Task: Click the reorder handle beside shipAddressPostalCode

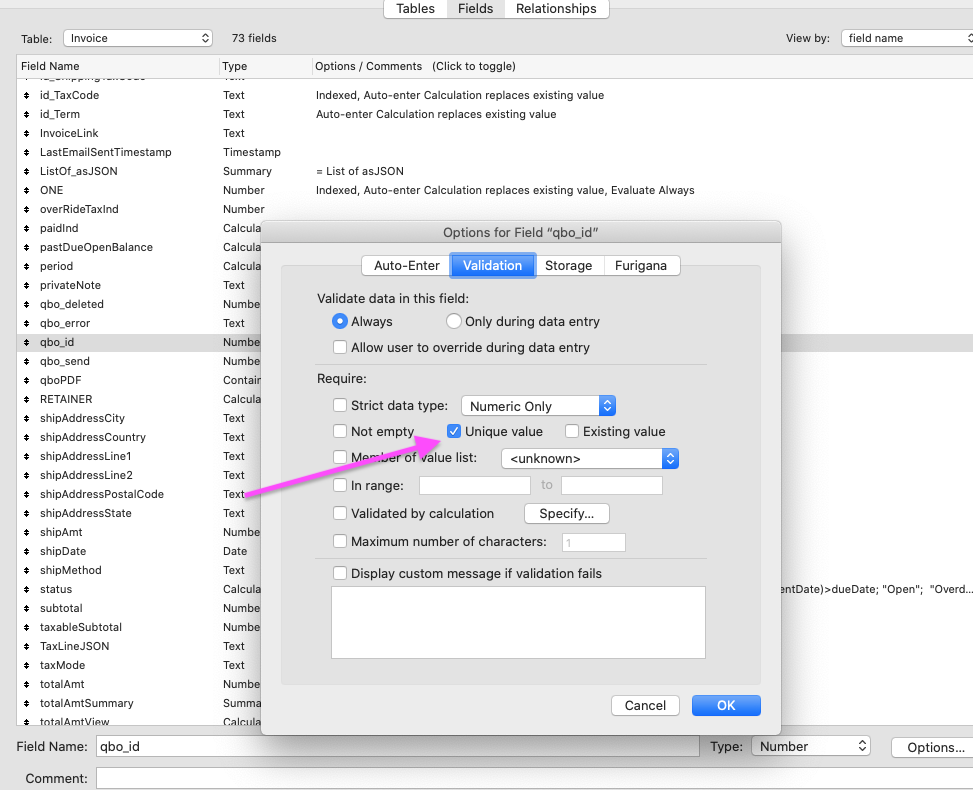Action: click(x=27, y=495)
